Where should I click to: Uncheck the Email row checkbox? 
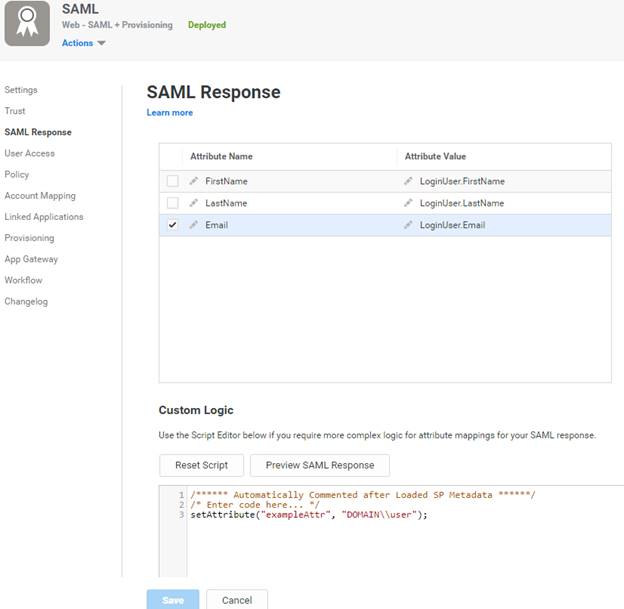tap(172, 225)
